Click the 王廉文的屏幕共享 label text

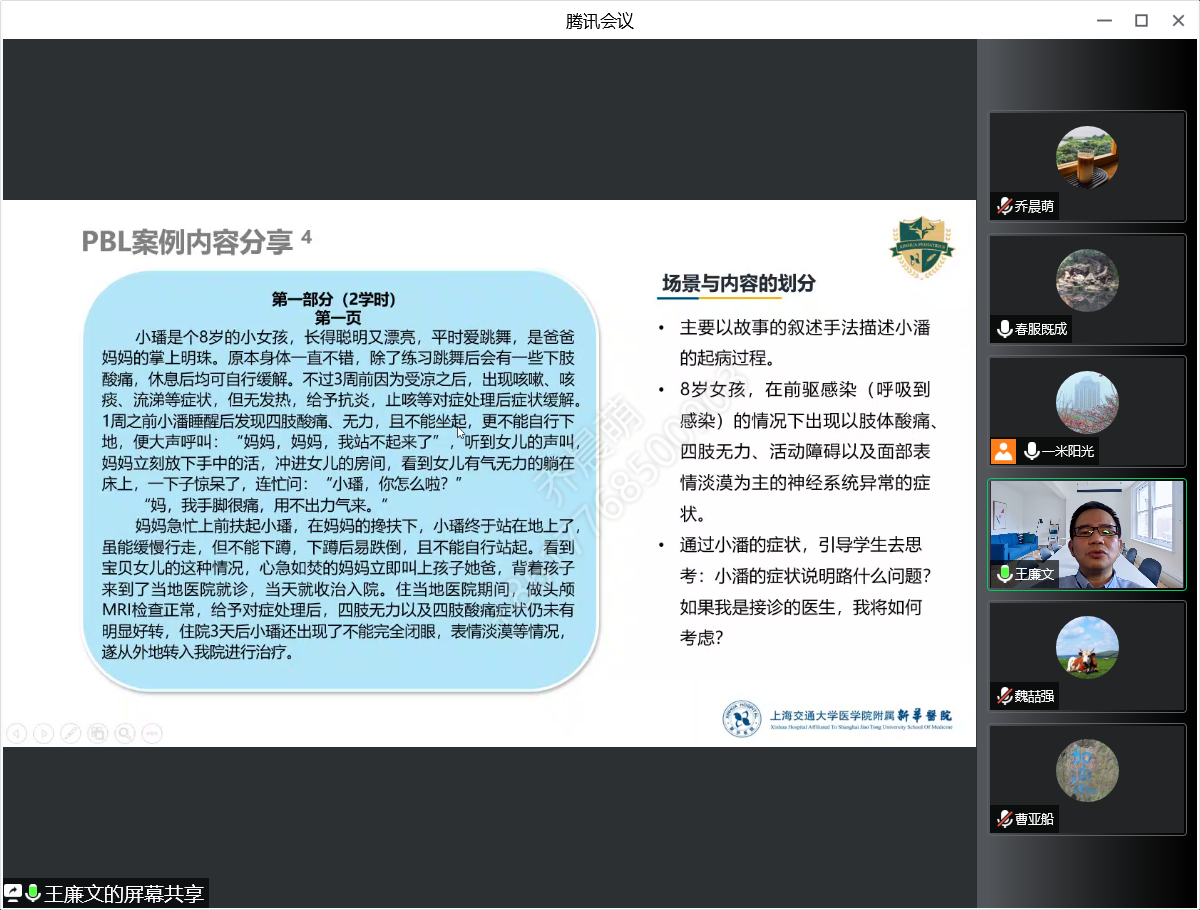click(124, 893)
